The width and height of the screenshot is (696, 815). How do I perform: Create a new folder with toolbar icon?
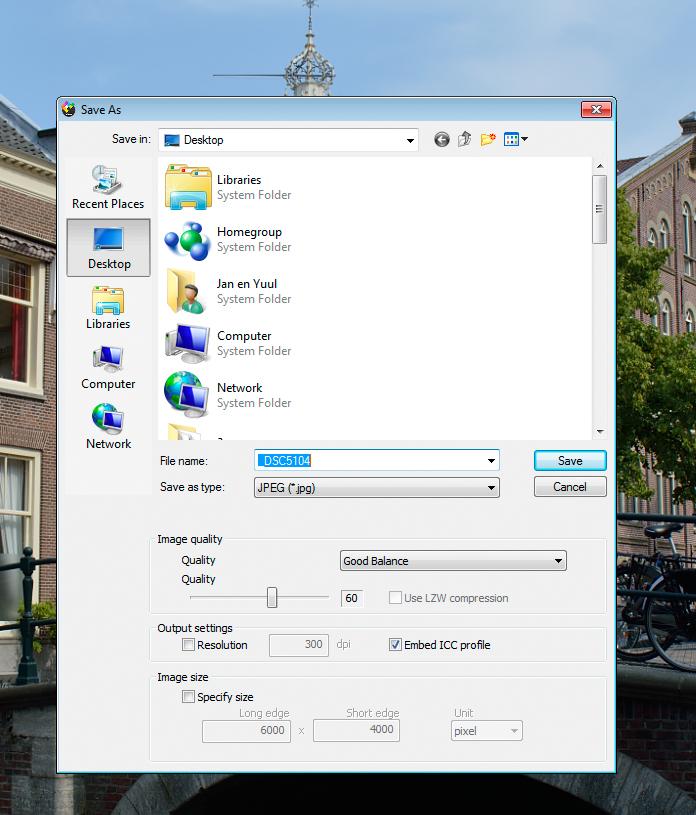pyautogui.click(x=488, y=139)
